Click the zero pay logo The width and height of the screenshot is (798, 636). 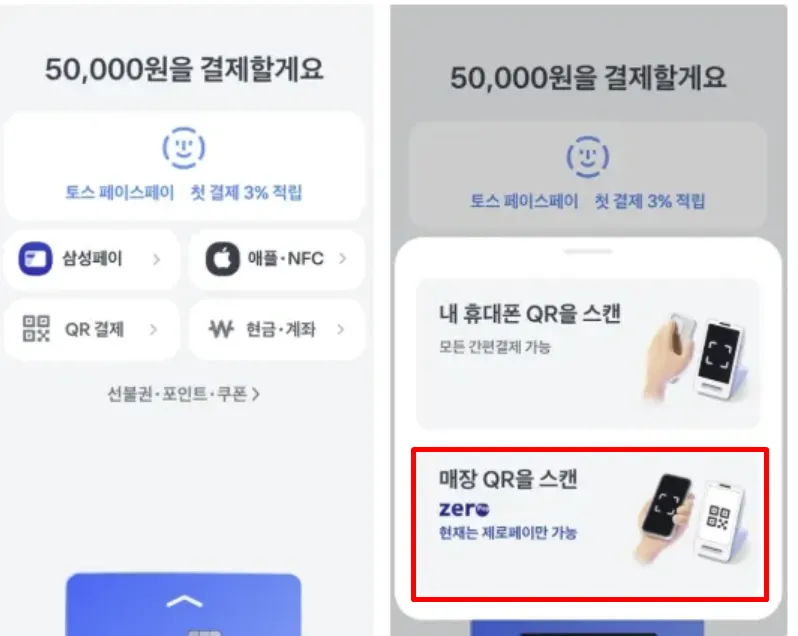click(464, 508)
